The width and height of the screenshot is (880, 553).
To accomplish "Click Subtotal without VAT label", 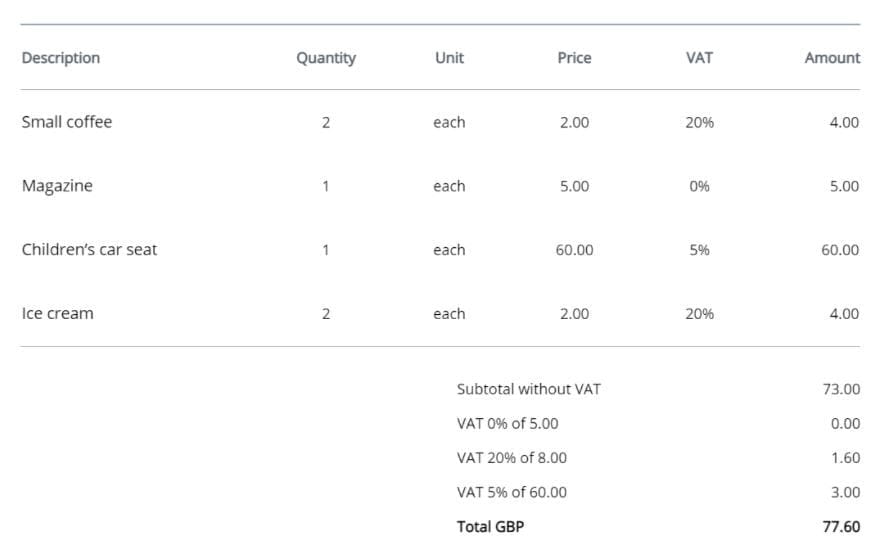I will click(x=528, y=389).
